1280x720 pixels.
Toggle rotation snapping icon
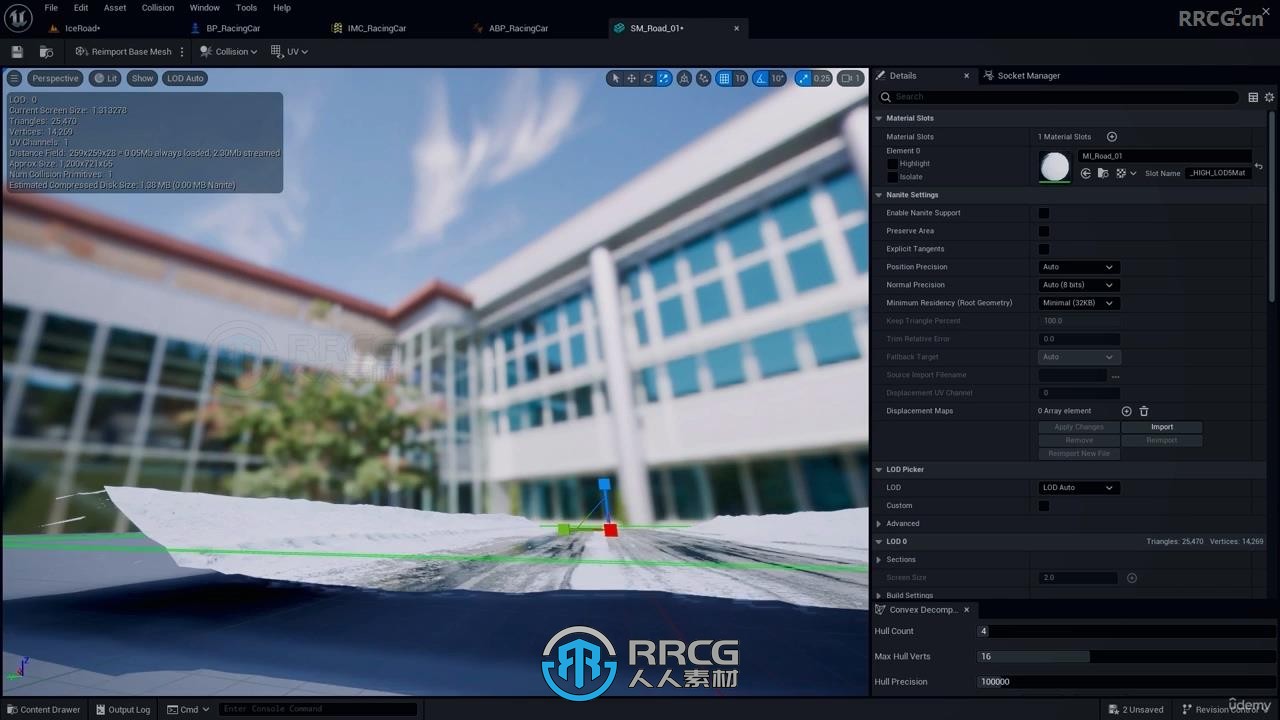pyautogui.click(x=761, y=78)
